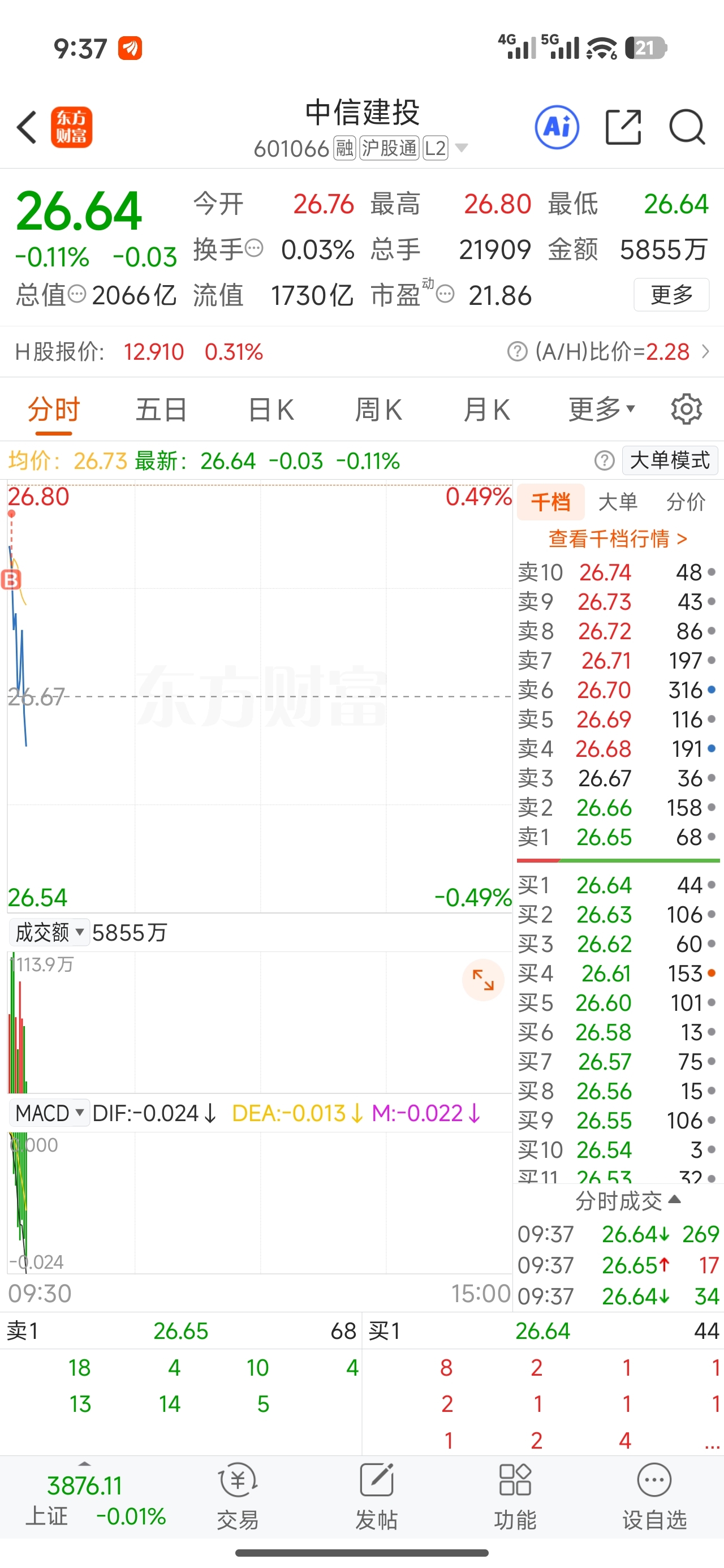Switch to 周K tab

click(378, 409)
